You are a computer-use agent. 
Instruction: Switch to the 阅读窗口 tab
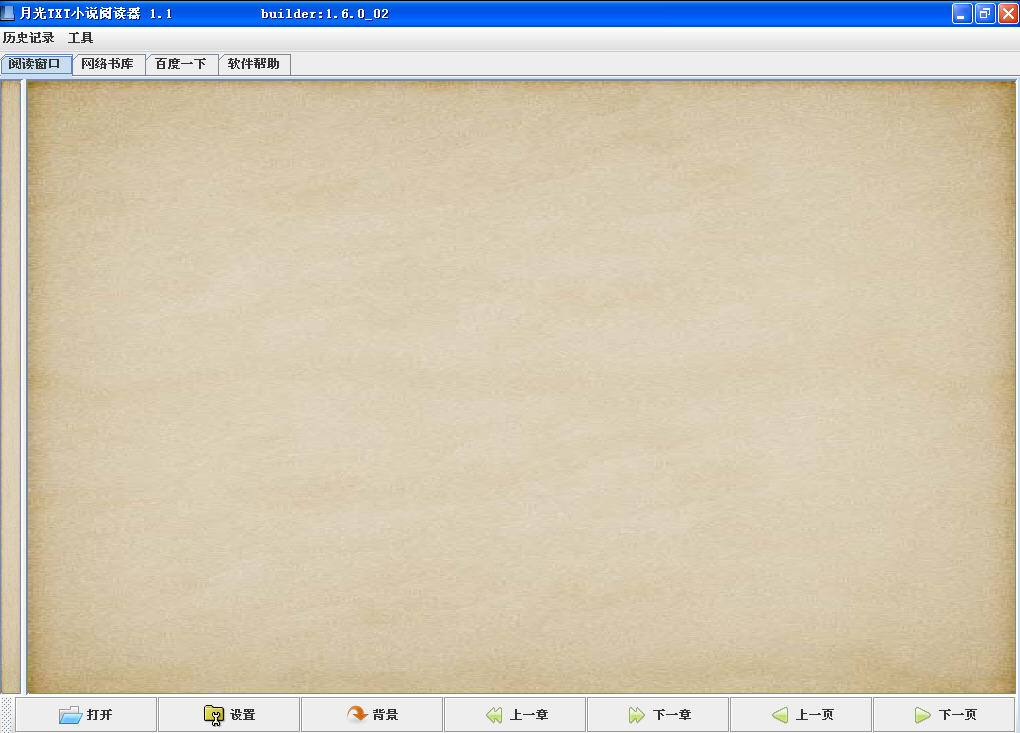(x=36, y=64)
